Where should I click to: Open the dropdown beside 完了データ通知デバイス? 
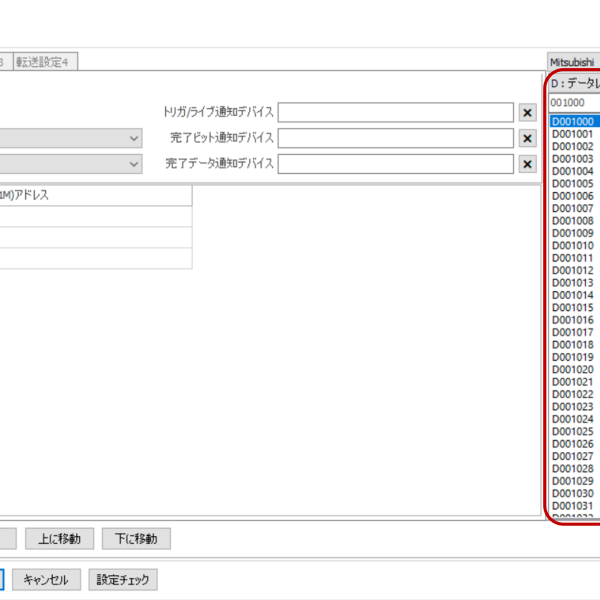click(x=134, y=164)
